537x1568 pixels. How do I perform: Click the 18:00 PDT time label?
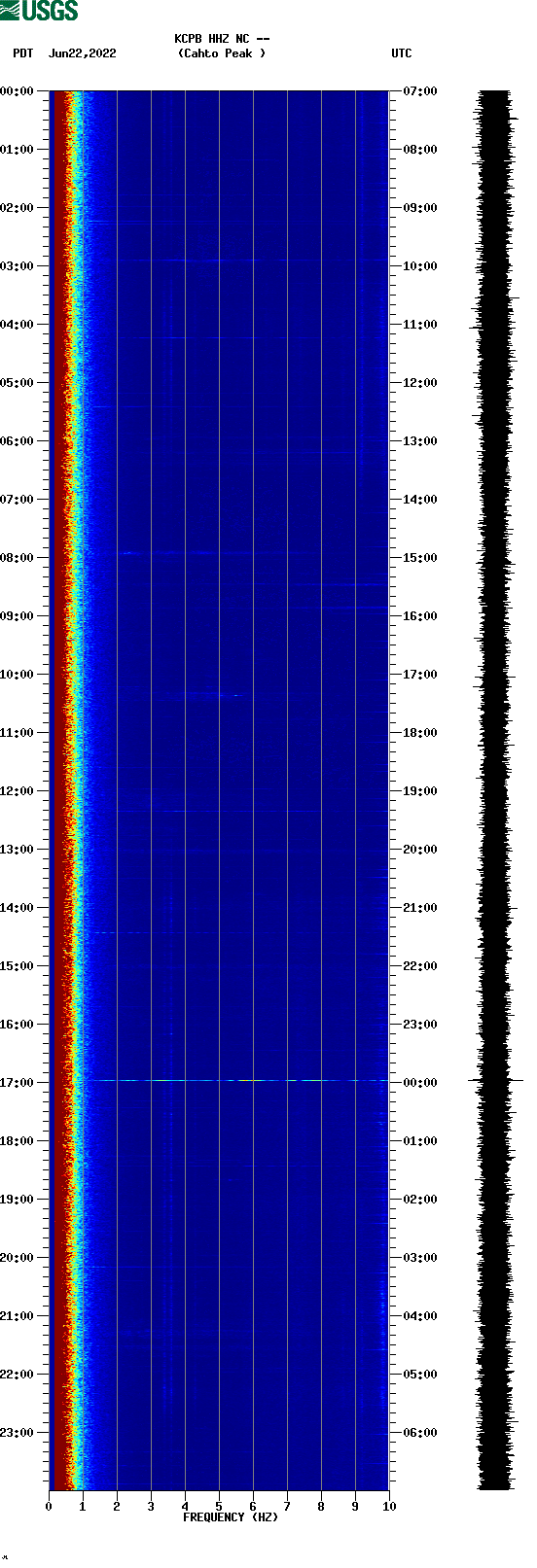point(18,1141)
